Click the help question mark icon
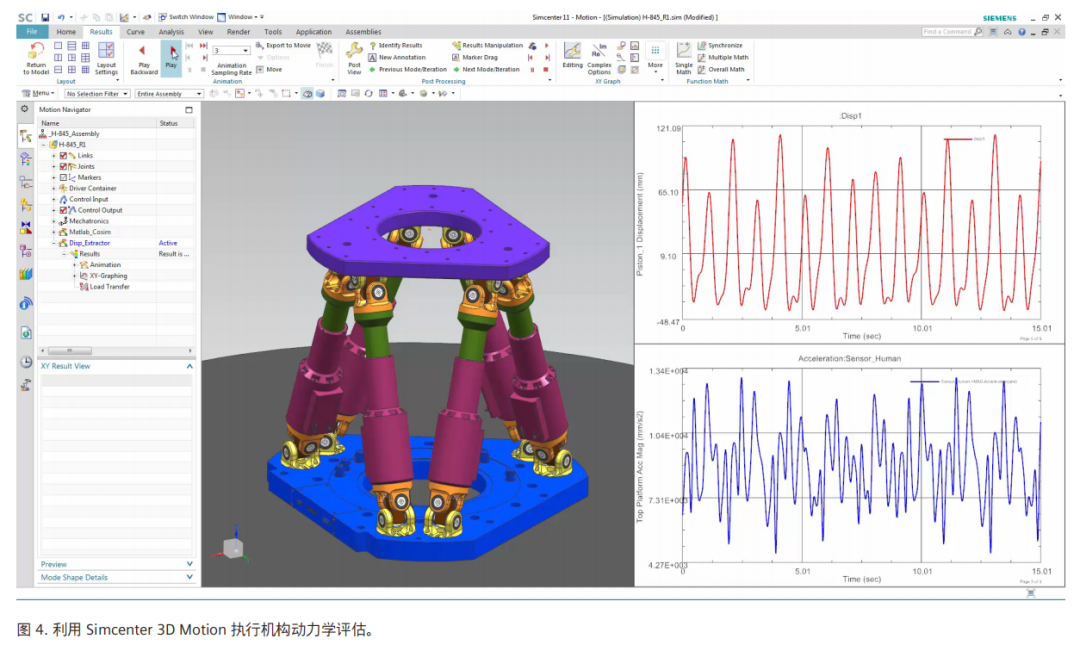This screenshot has width=1080, height=645. pyautogui.click(x=1021, y=32)
